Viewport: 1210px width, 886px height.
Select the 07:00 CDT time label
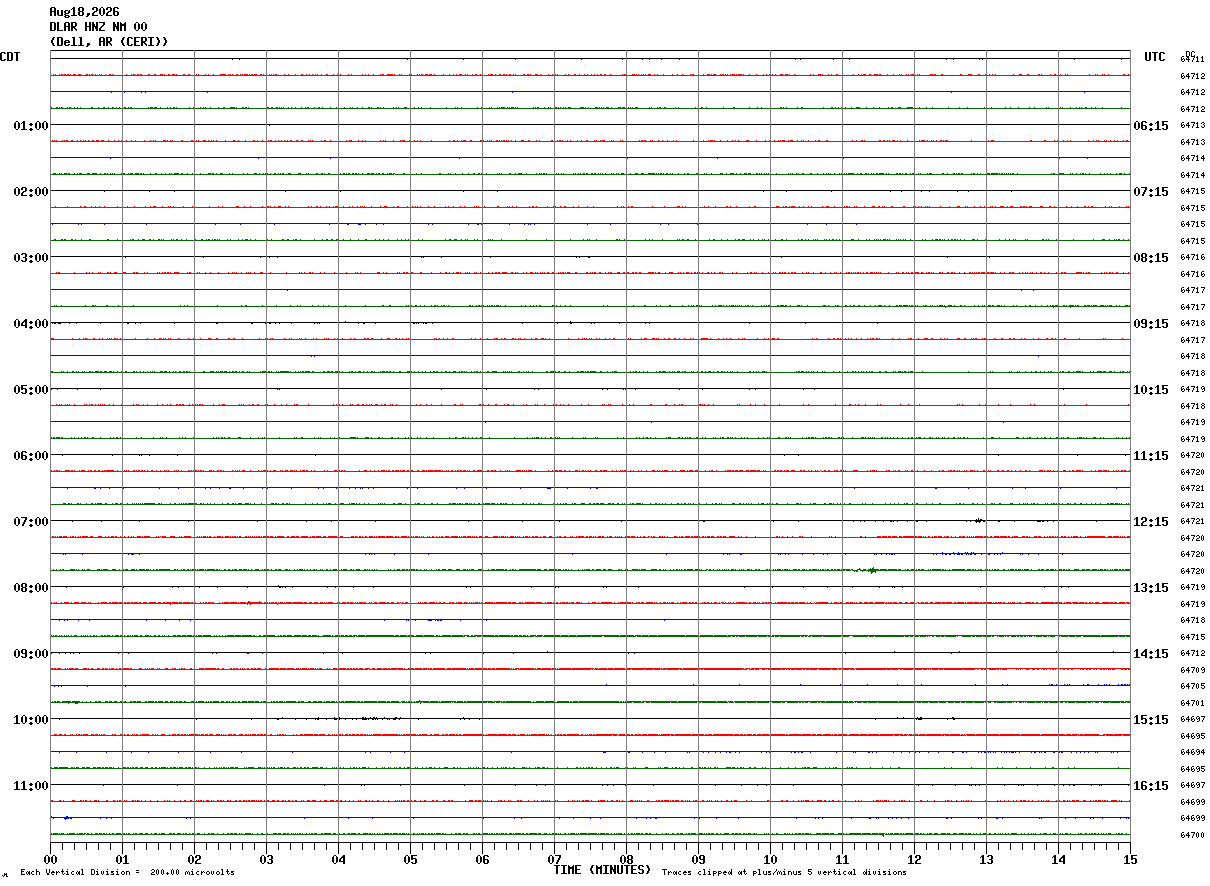(31, 522)
